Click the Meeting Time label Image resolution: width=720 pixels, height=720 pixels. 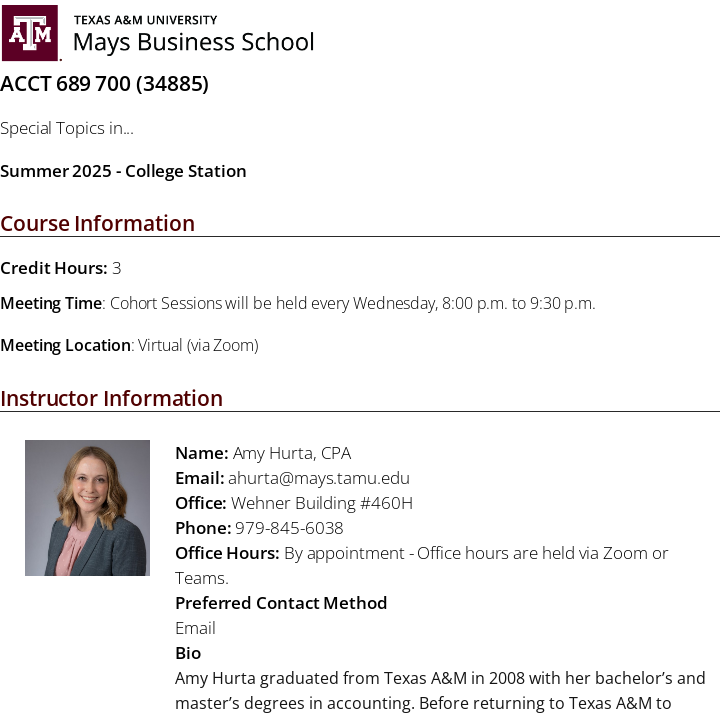51,303
